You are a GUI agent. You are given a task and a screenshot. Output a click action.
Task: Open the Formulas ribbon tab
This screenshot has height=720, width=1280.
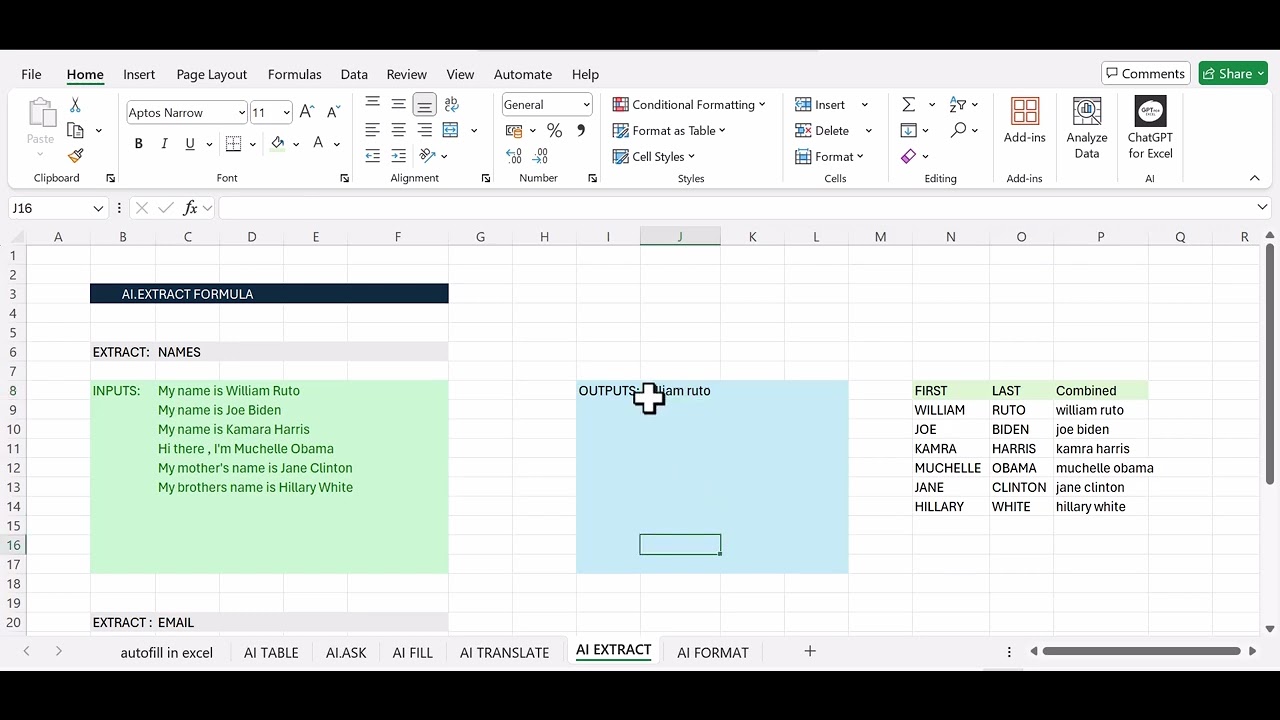[x=294, y=74]
